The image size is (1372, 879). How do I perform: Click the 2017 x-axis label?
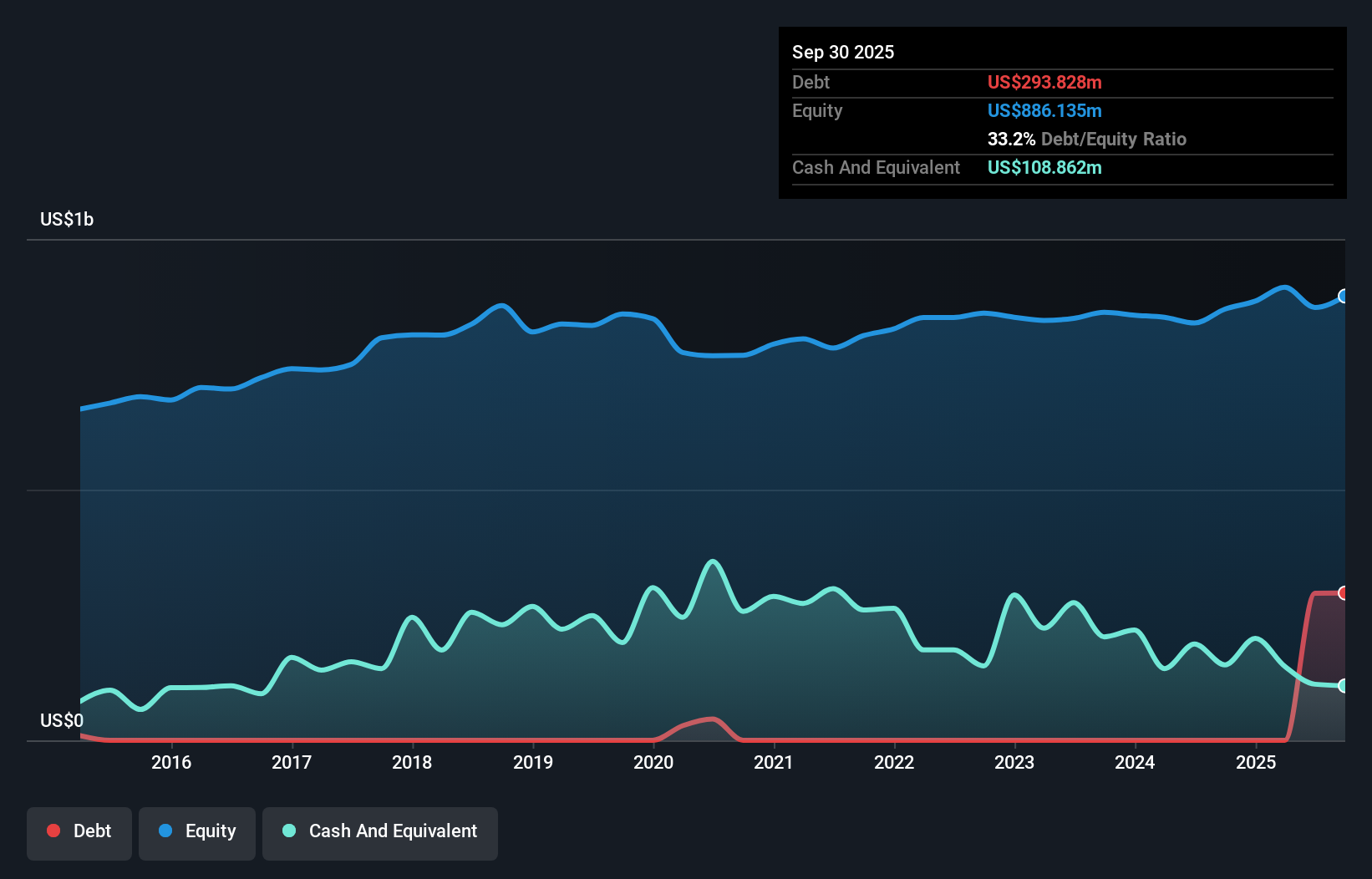pos(292,762)
